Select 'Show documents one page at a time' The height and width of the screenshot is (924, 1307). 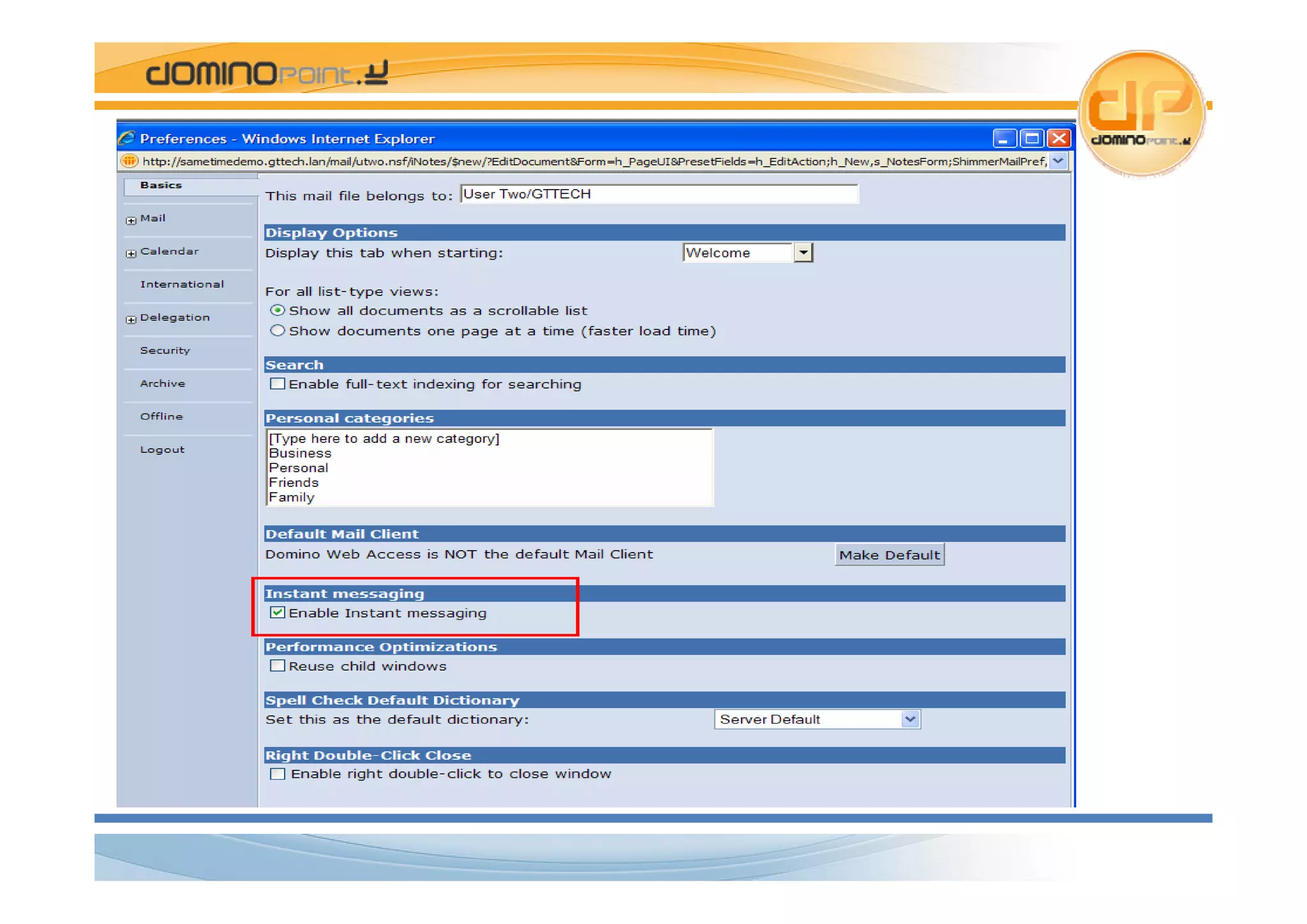click(x=277, y=331)
